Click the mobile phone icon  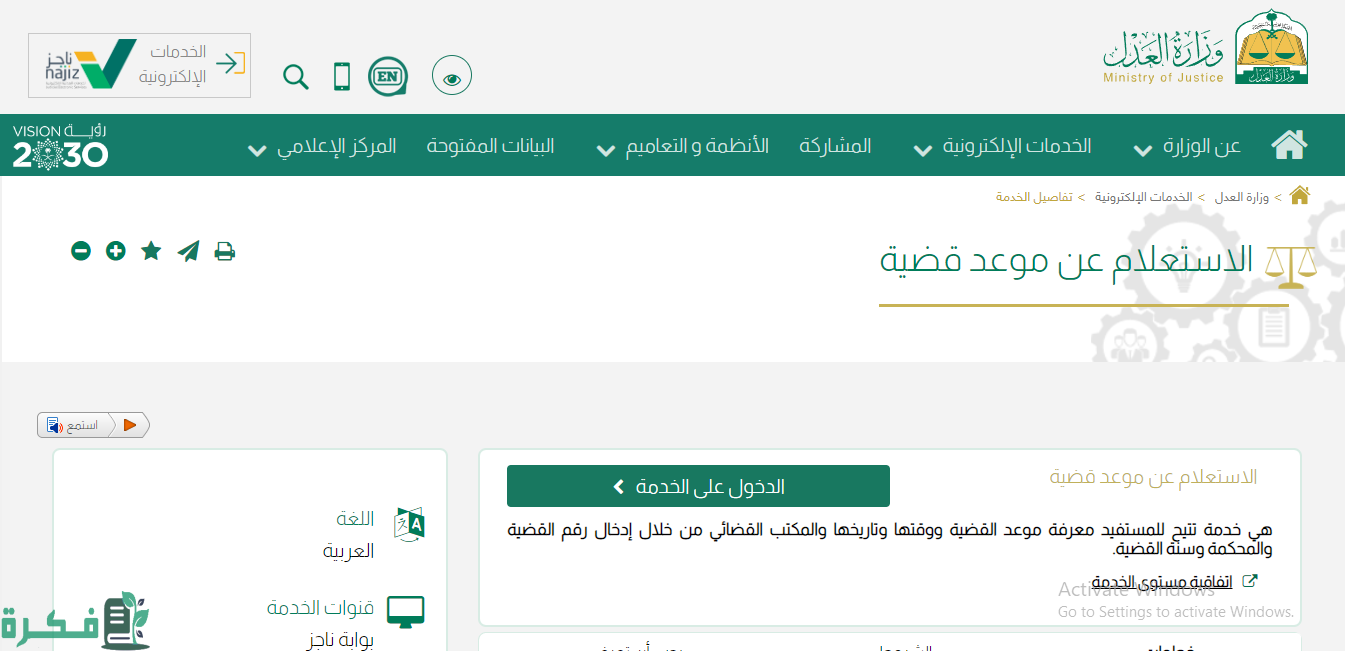342,77
